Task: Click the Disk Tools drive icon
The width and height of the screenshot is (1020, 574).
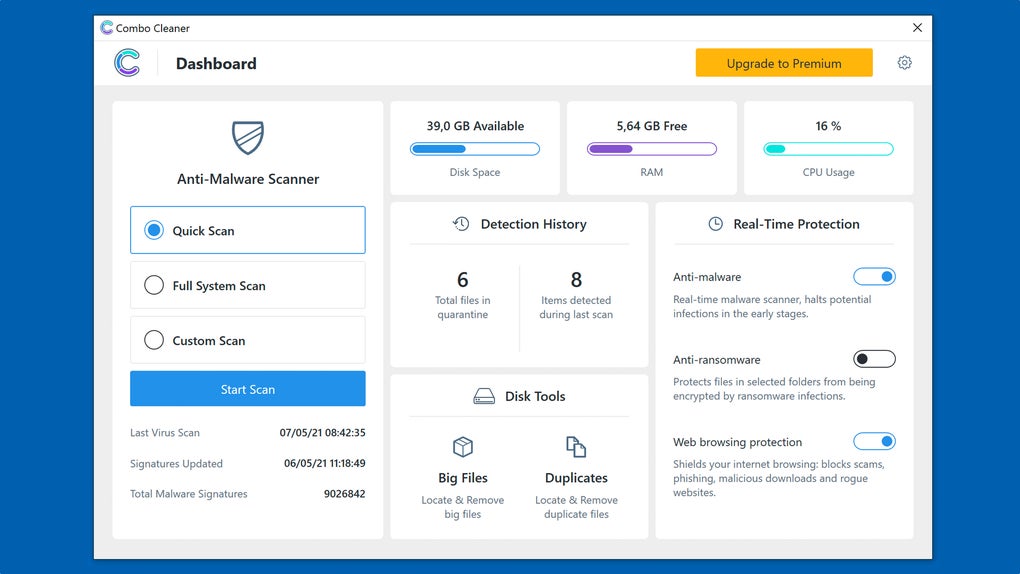Action: 484,396
